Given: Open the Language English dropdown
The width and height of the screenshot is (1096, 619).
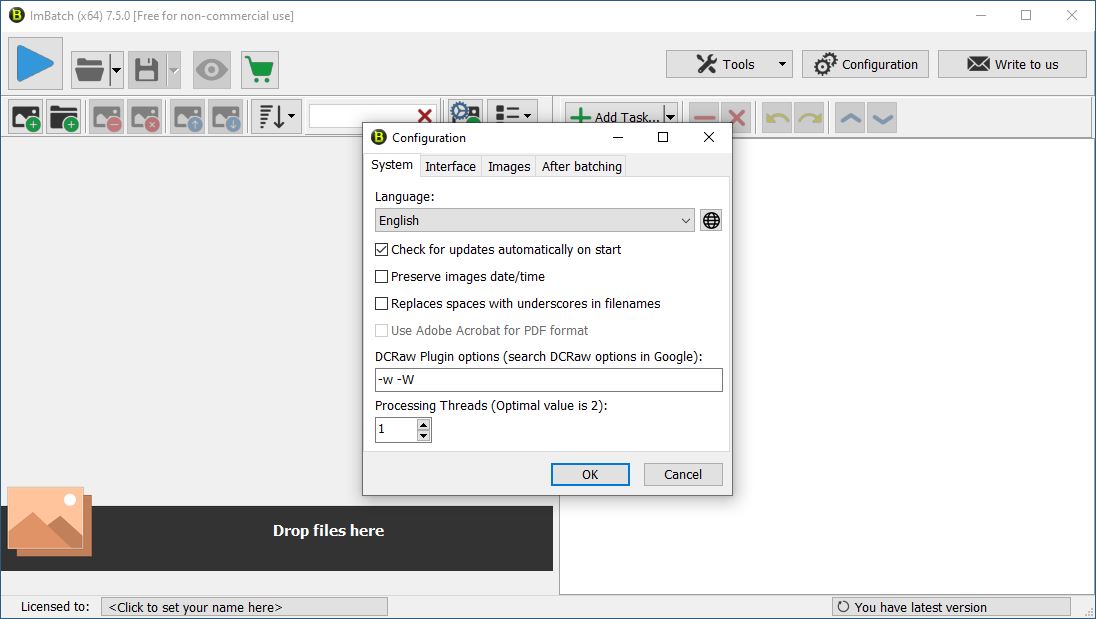Looking at the screenshot, I should pos(535,220).
